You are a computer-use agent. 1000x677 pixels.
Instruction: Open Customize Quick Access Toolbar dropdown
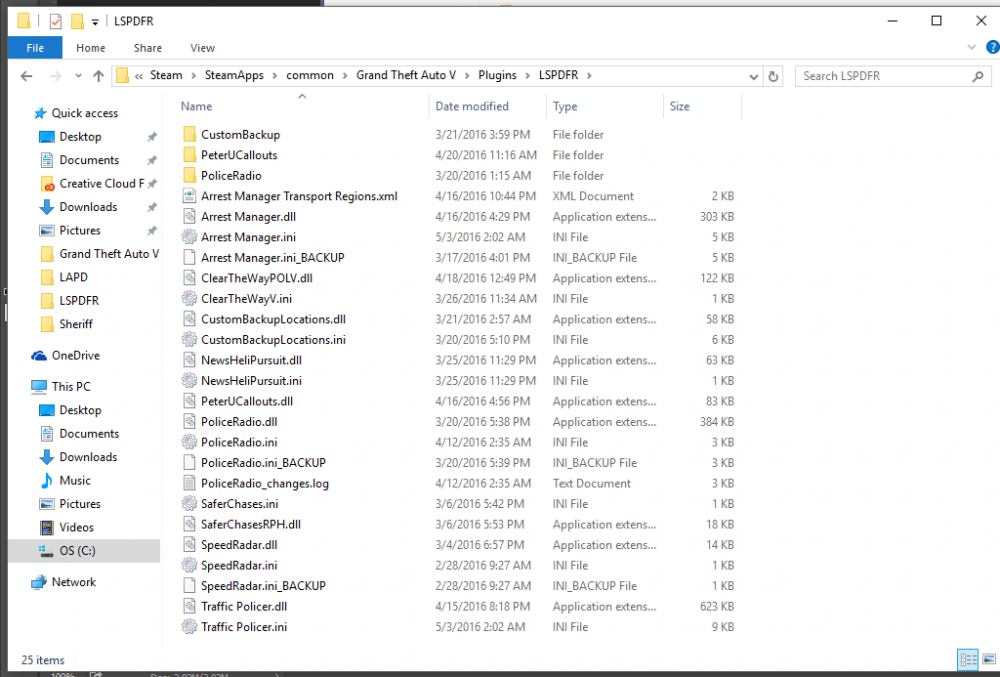point(95,22)
